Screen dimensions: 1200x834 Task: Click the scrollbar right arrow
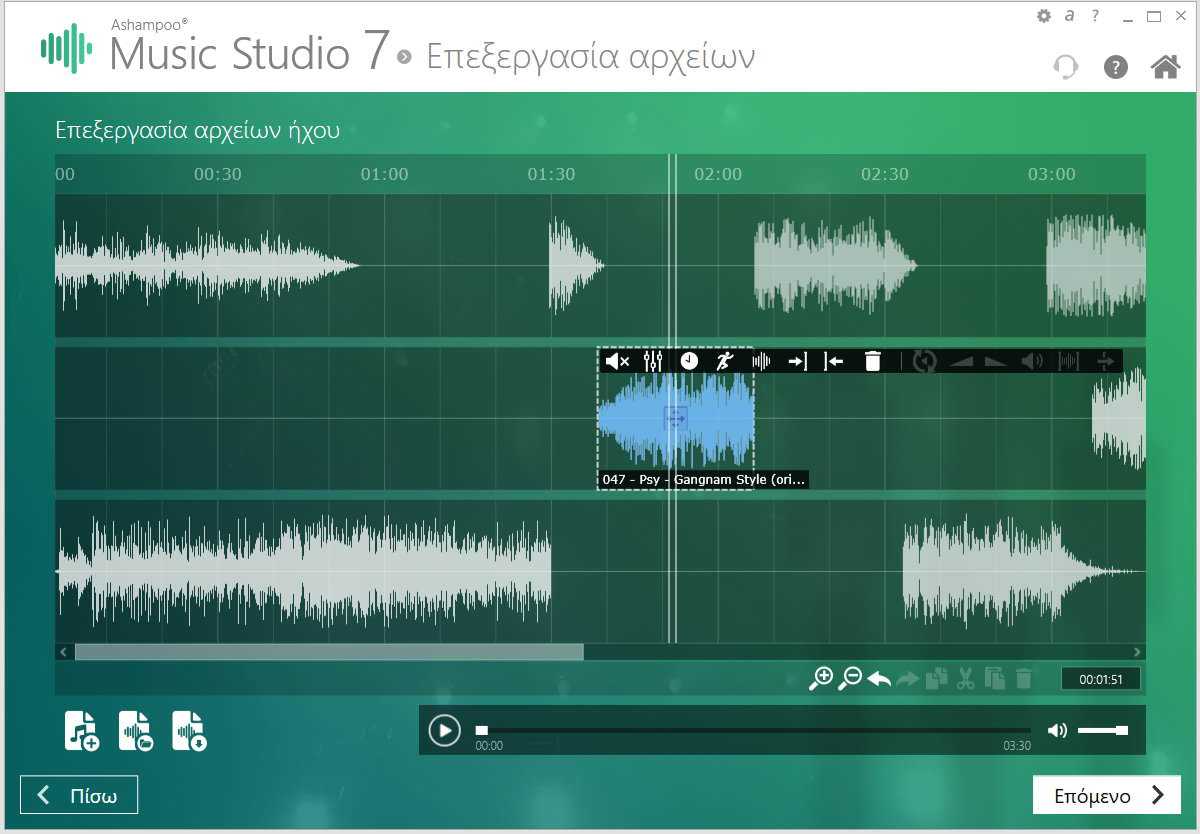1137,652
